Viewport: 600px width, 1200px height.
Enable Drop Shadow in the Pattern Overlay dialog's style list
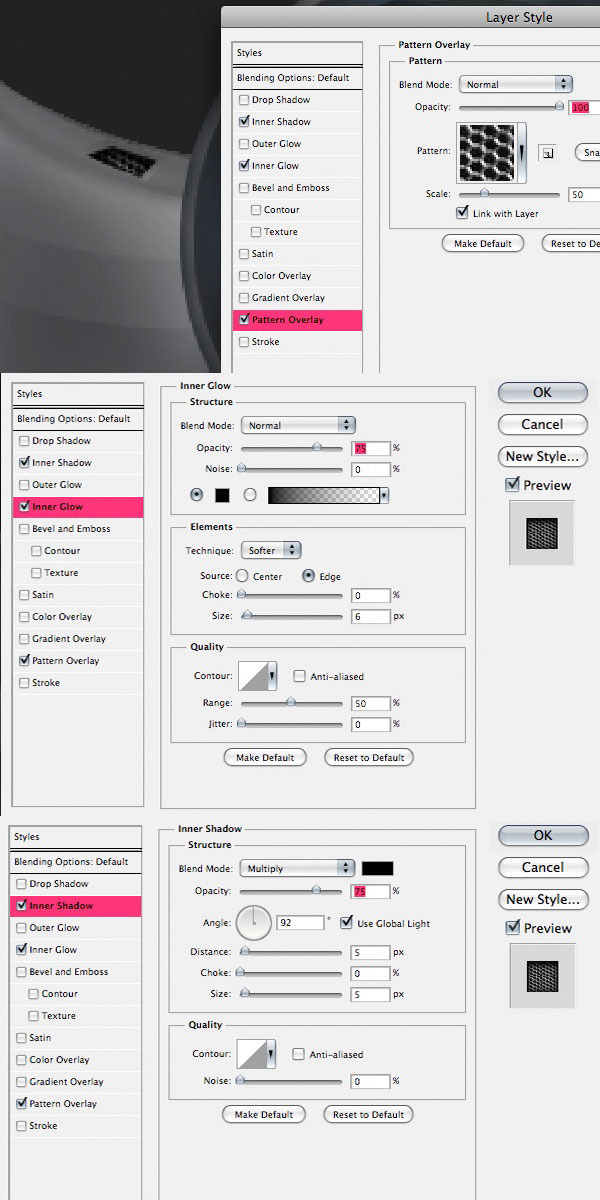pyautogui.click(x=244, y=100)
